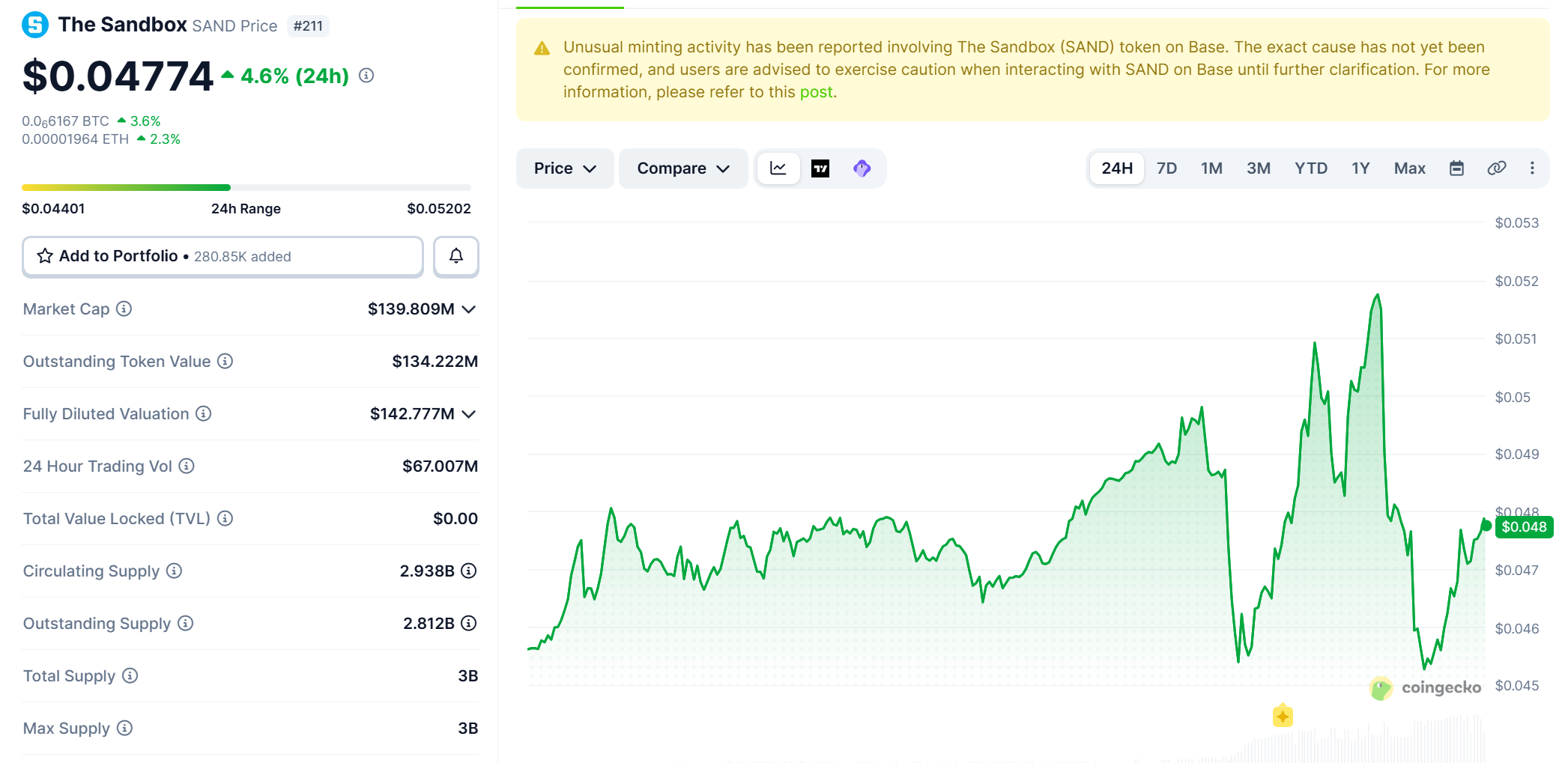Click the yellow sparkle event marker
Viewport: 1568px width, 763px height.
(1283, 717)
